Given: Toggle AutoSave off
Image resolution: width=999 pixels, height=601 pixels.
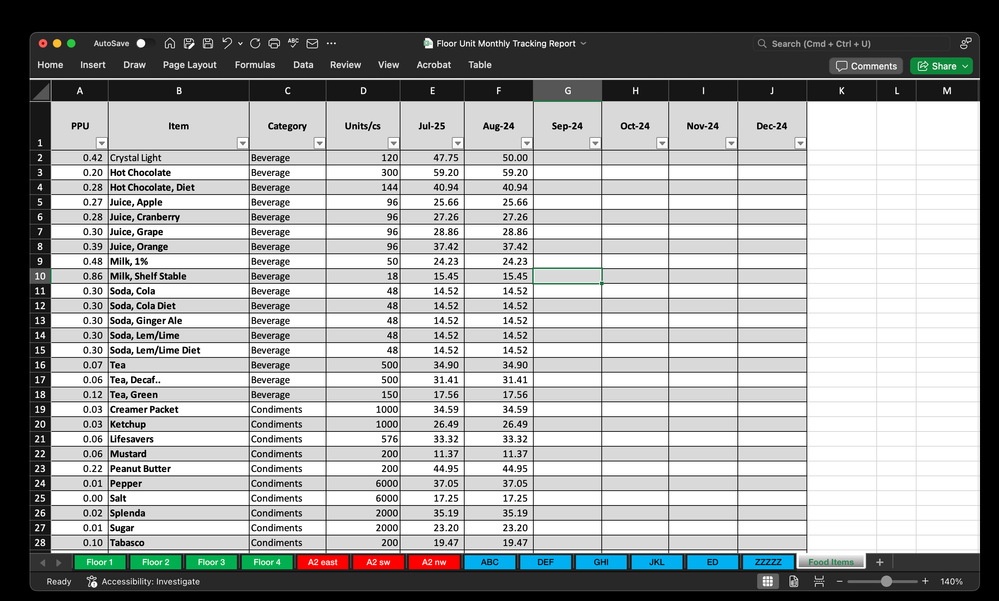Looking at the screenshot, I should 146,43.
